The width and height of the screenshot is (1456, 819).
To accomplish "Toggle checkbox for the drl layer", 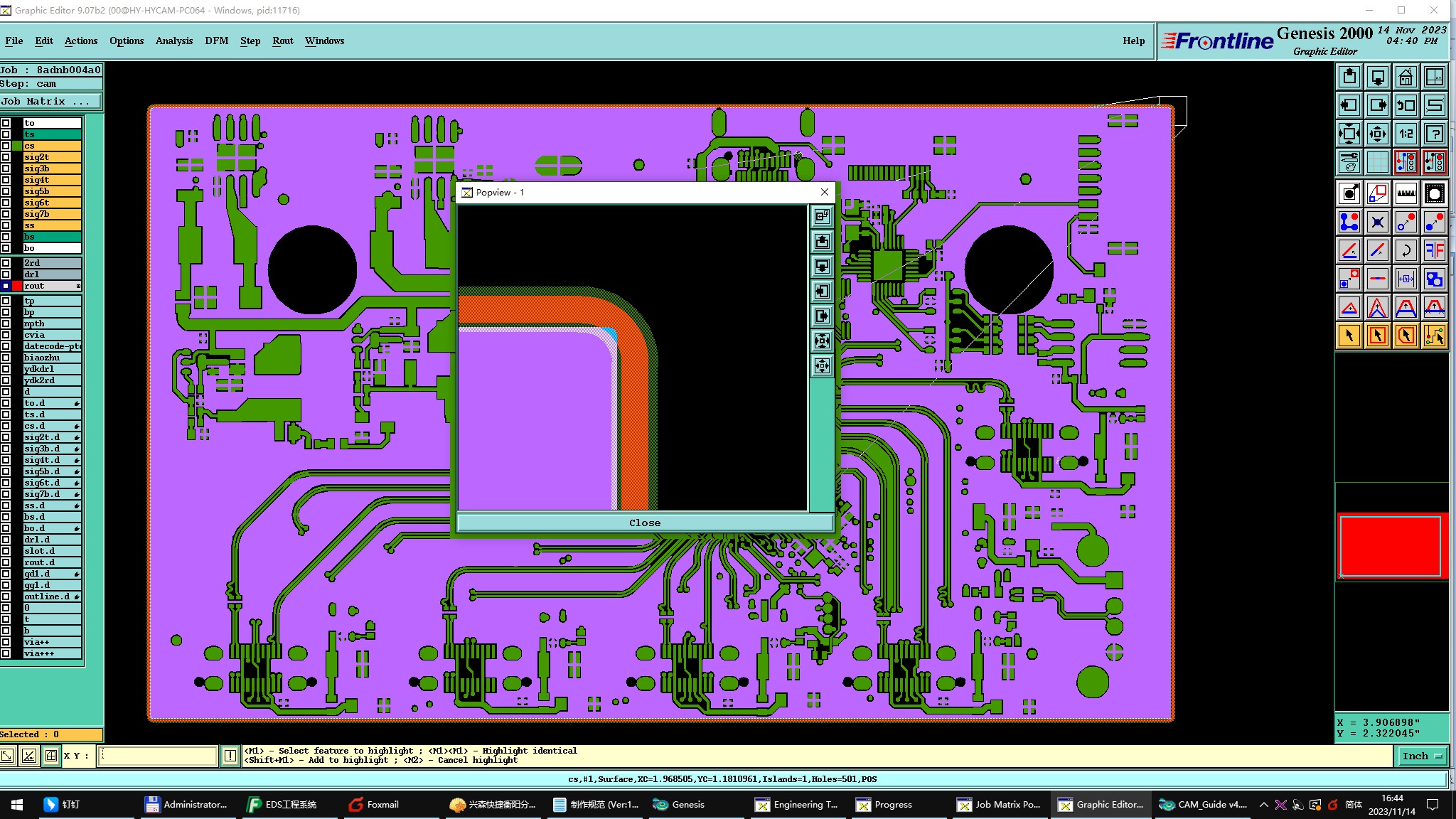I will coord(6,274).
